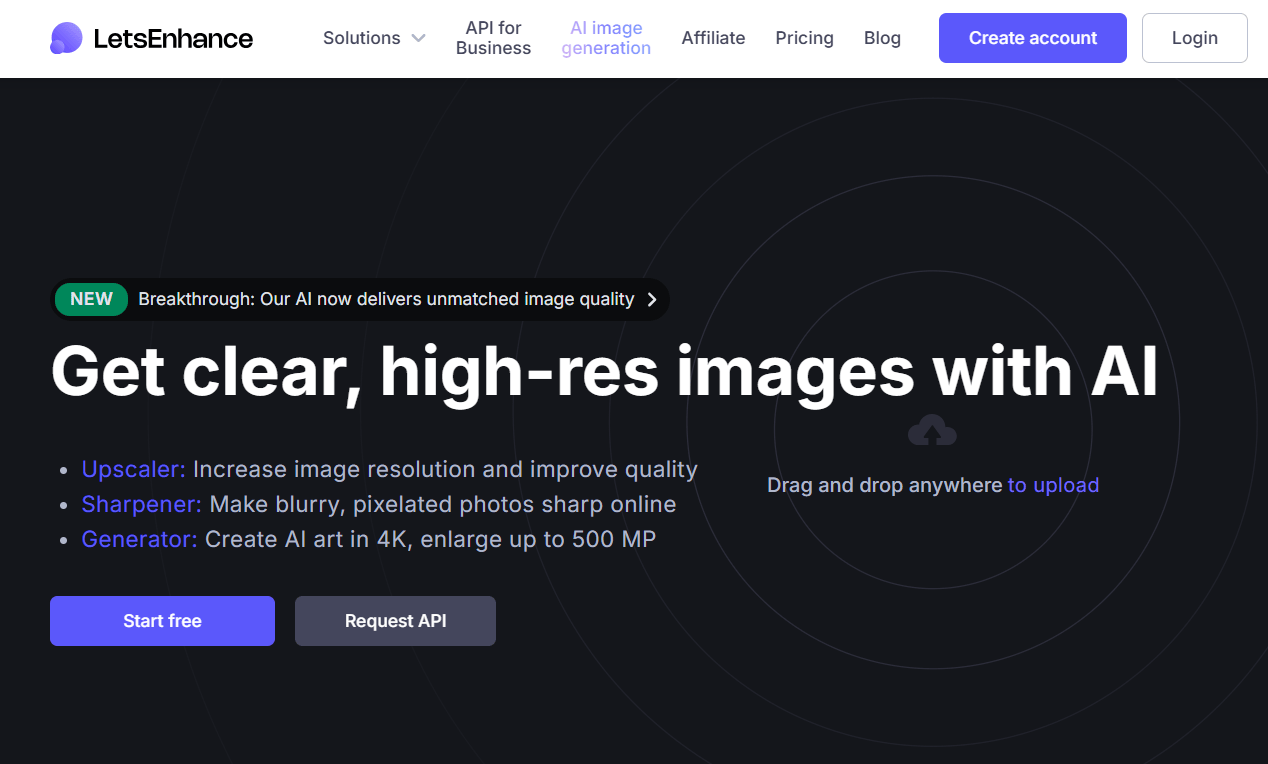Click the LetsEnhance purple logo icon
The width and height of the screenshot is (1268, 764).
[66, 38]
